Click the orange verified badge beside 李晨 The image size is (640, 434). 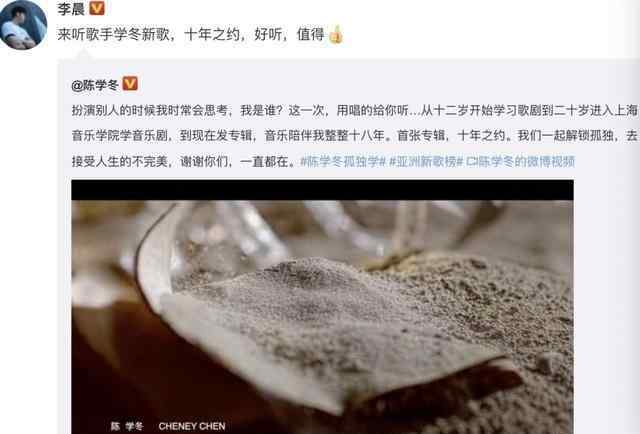tap(97, 8)
